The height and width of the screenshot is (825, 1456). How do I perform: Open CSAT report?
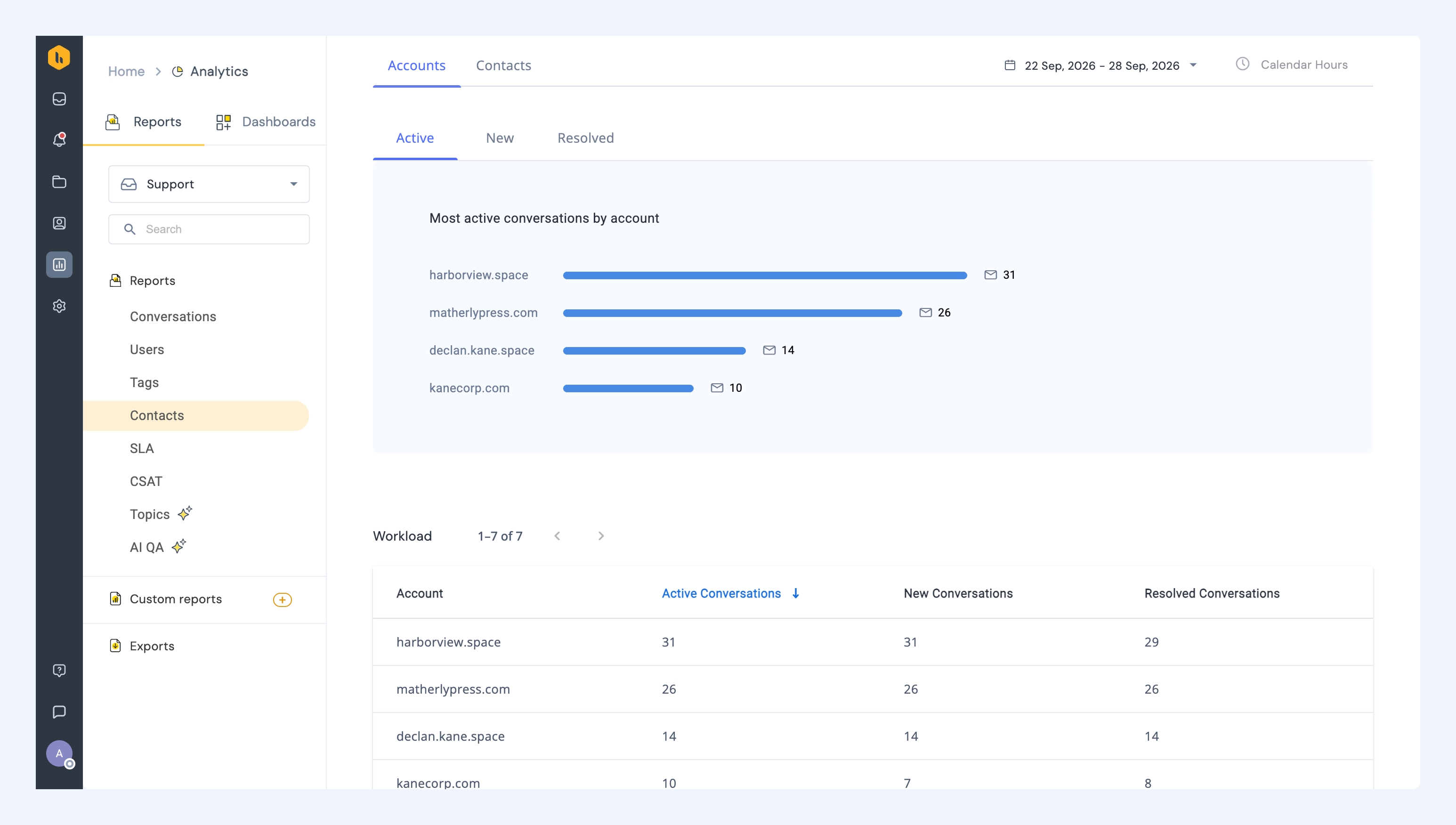pos(146,481)
